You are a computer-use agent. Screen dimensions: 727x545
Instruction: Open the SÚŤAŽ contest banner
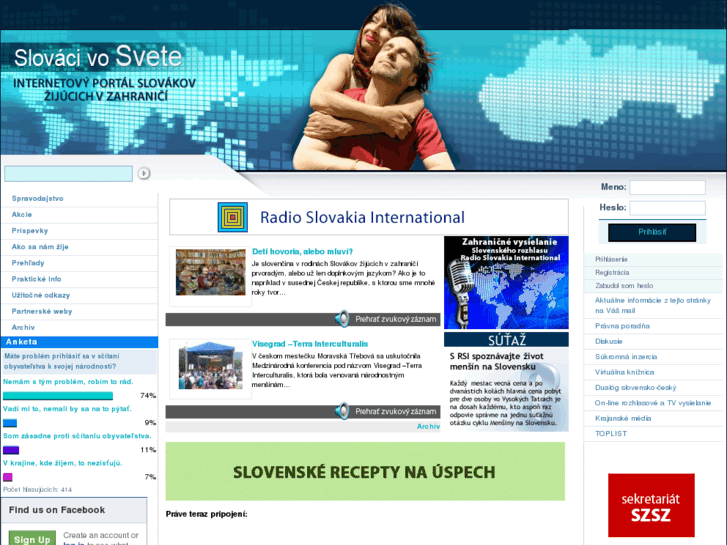click(506, 382)
